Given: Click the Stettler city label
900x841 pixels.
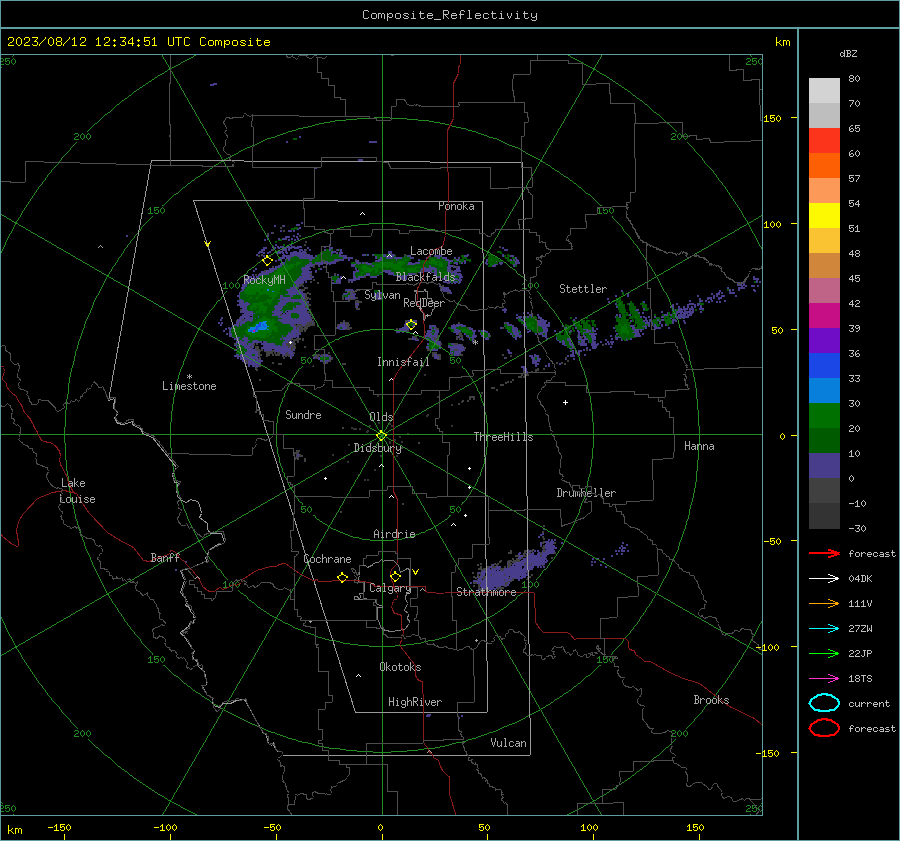Looking at the screenshot, I should [583, 289].
